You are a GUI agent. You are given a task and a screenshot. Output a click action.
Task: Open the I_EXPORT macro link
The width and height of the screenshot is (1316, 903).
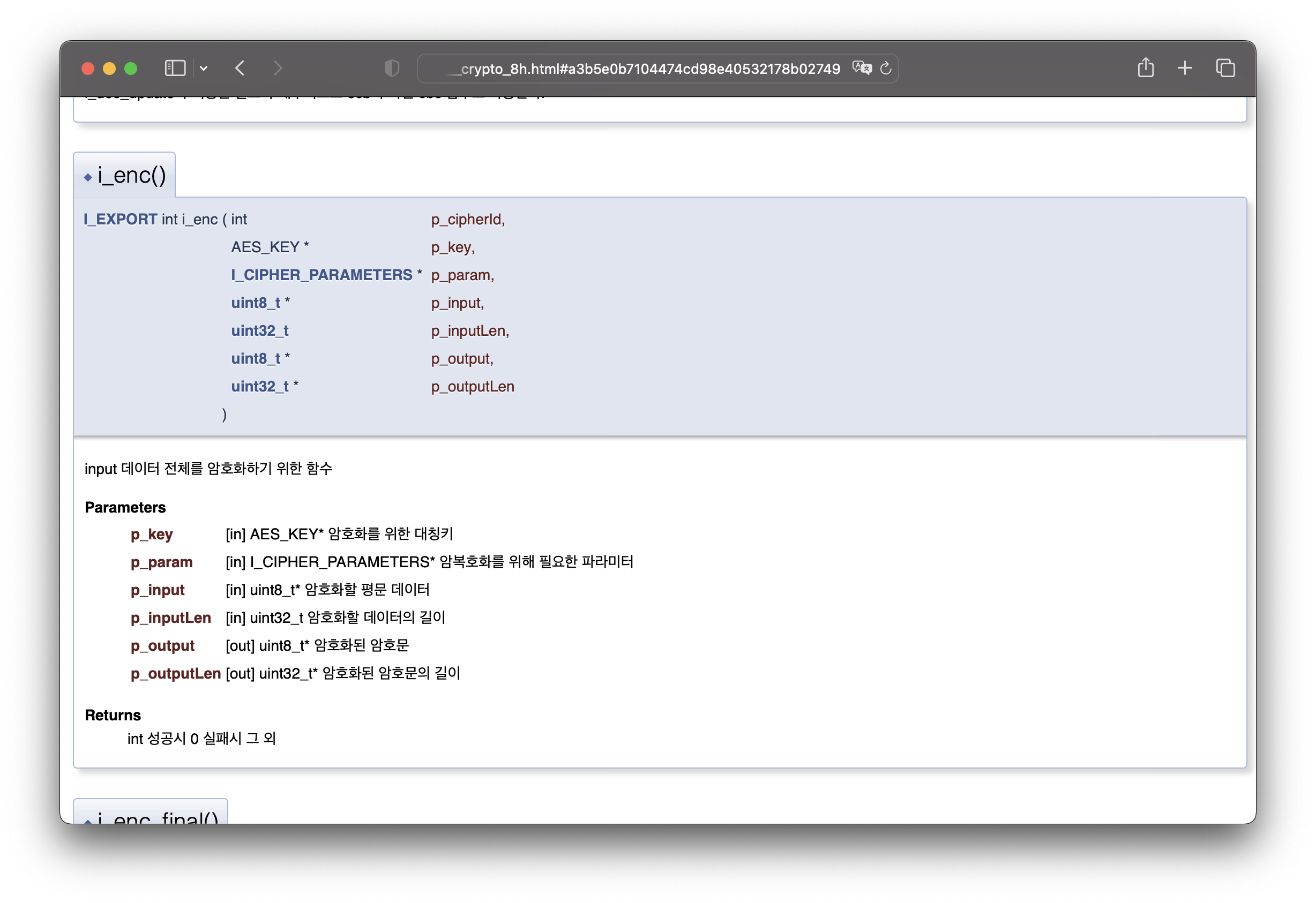(x=120, y=219)
